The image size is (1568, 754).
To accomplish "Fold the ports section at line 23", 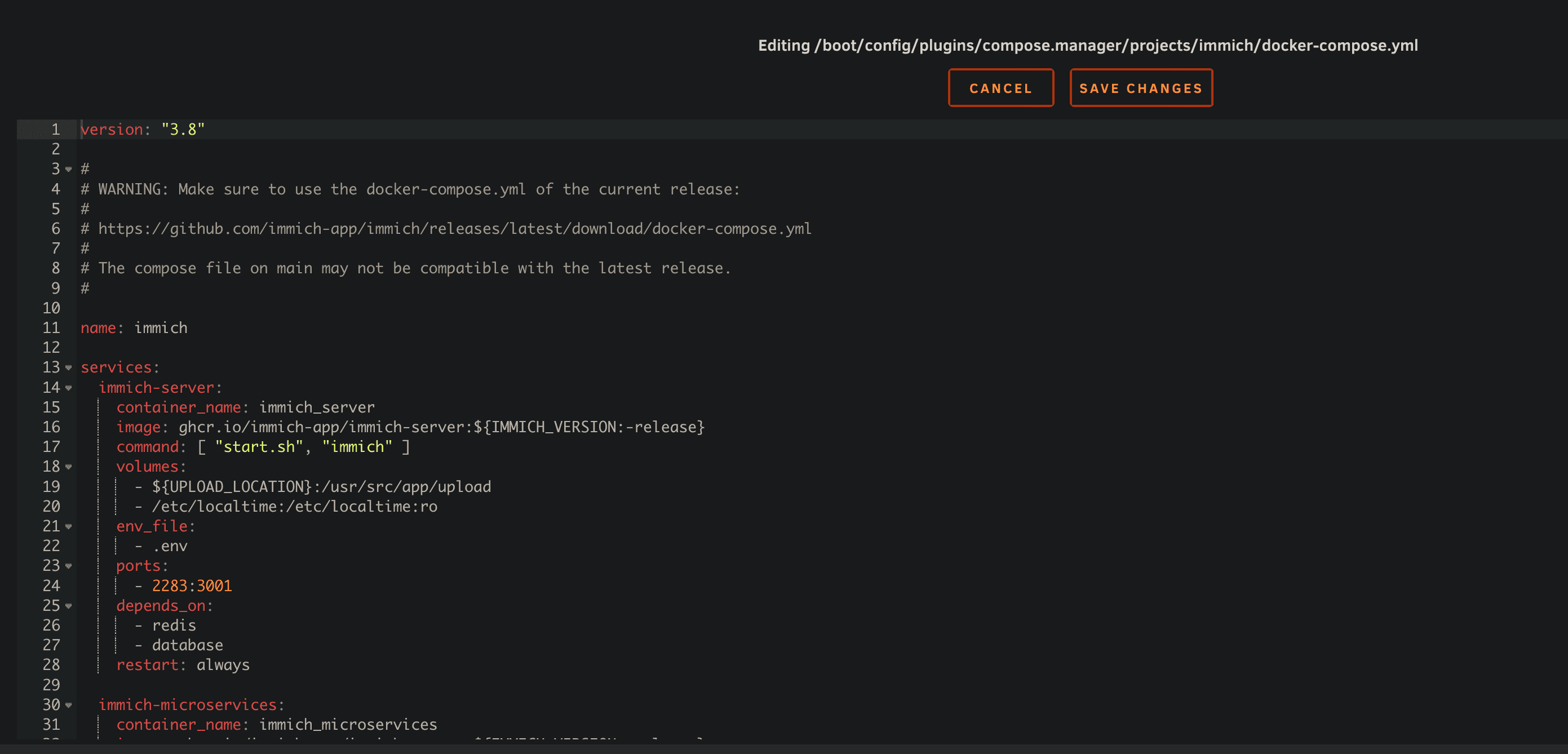I will click(x=68, y=566).
